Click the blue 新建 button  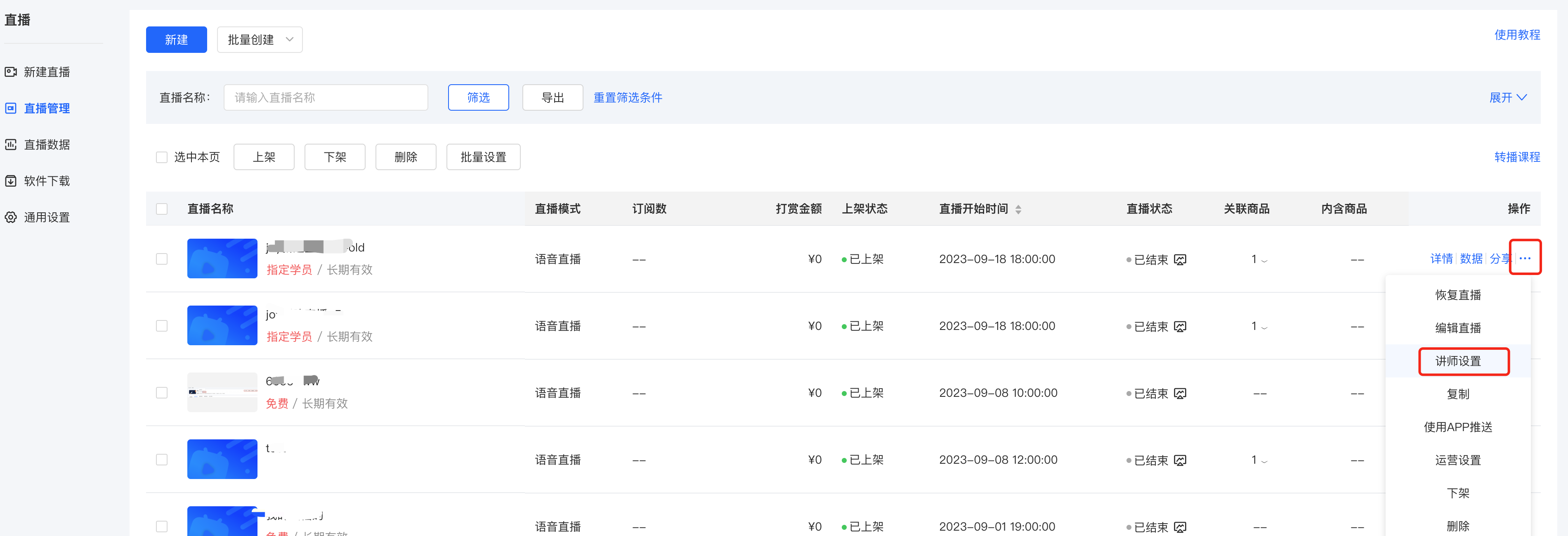177,40
